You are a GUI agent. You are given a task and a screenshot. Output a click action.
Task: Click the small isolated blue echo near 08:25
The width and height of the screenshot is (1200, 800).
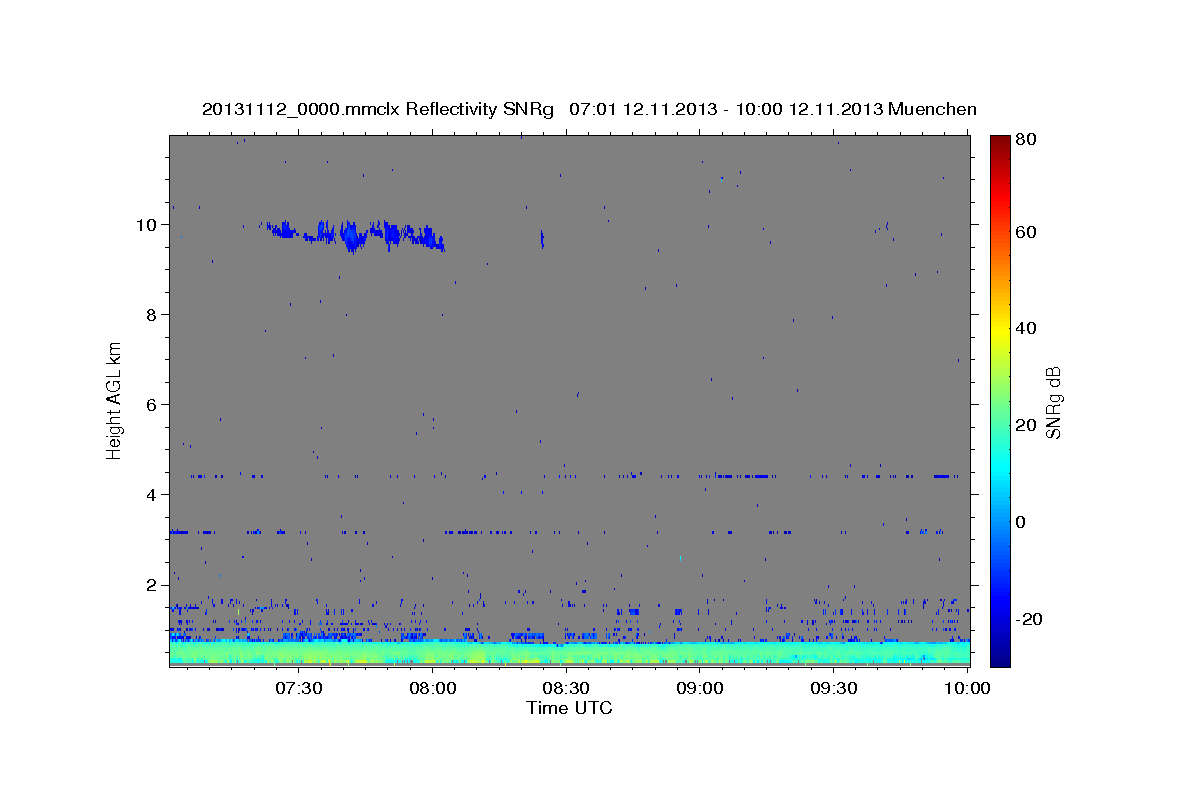pyautogui.click(x=542, y=239)
